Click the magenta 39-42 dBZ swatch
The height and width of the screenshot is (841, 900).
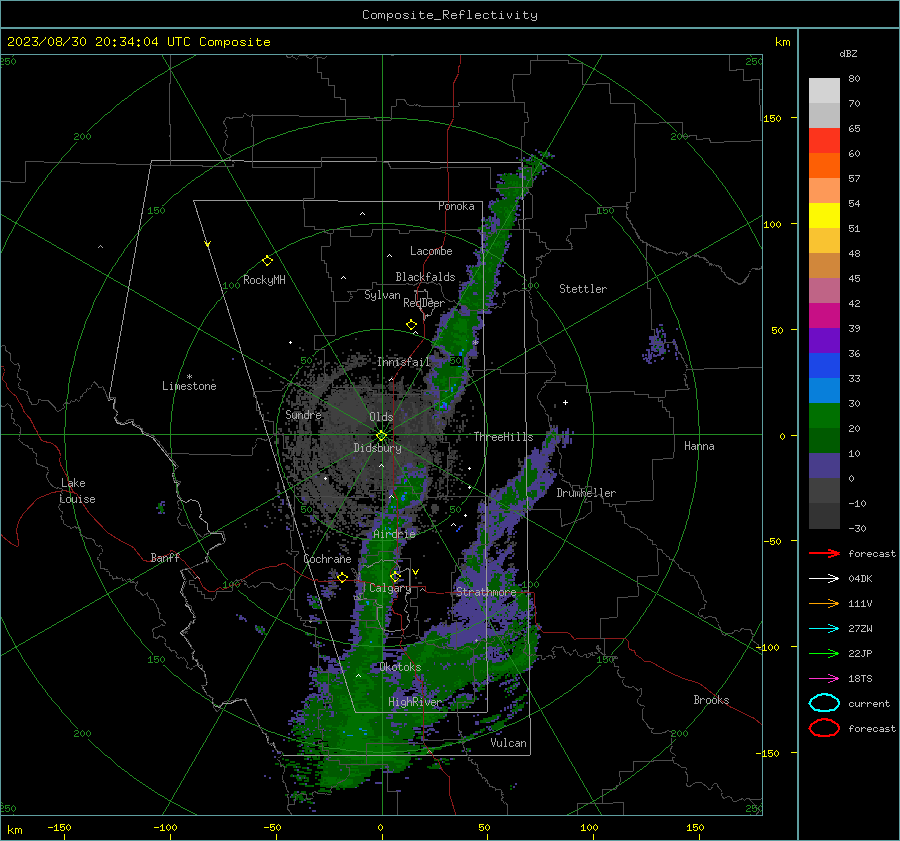coord(824,316)
